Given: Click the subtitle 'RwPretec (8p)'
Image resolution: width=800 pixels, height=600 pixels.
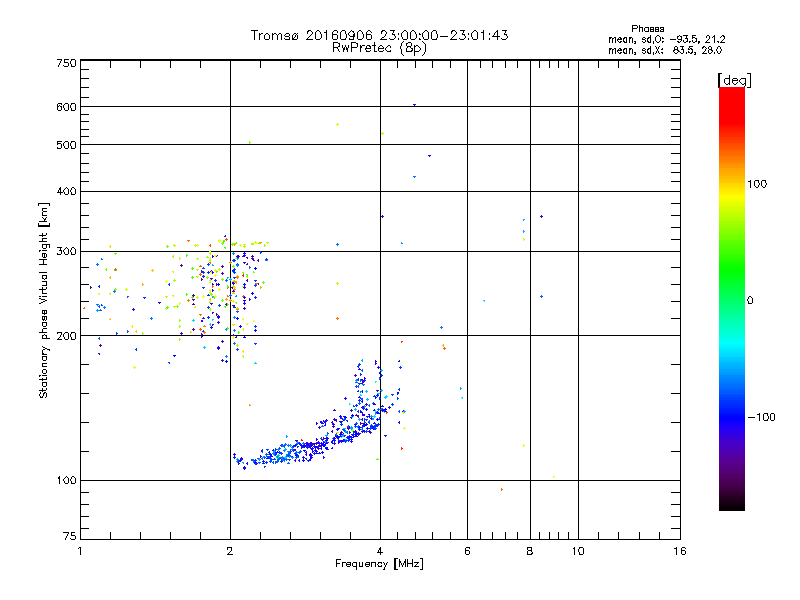Looking at the screenshot, I should coord(379,48).
